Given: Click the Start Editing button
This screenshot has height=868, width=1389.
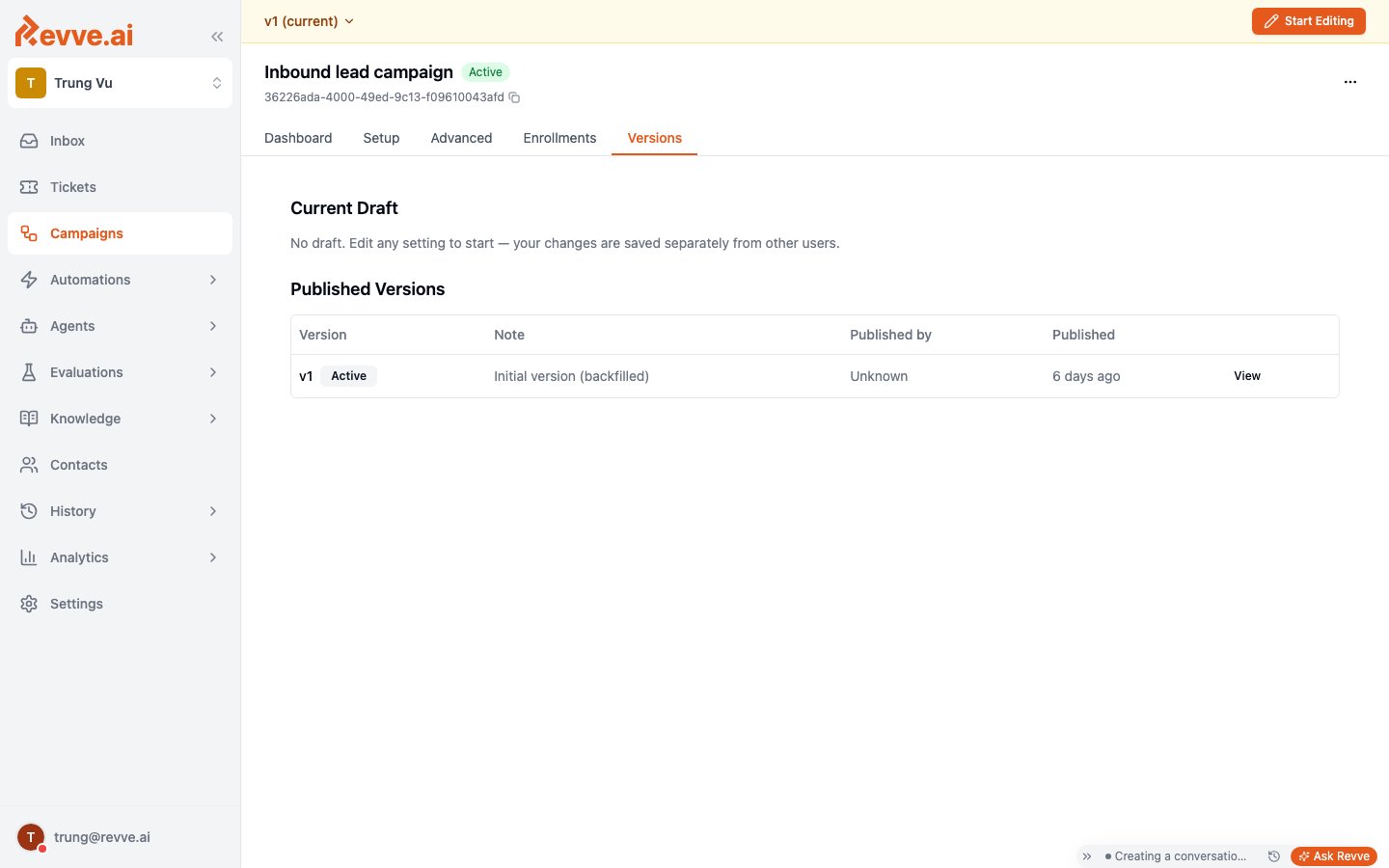Looking at the screenshot, I should click(x=1308, y=21).
